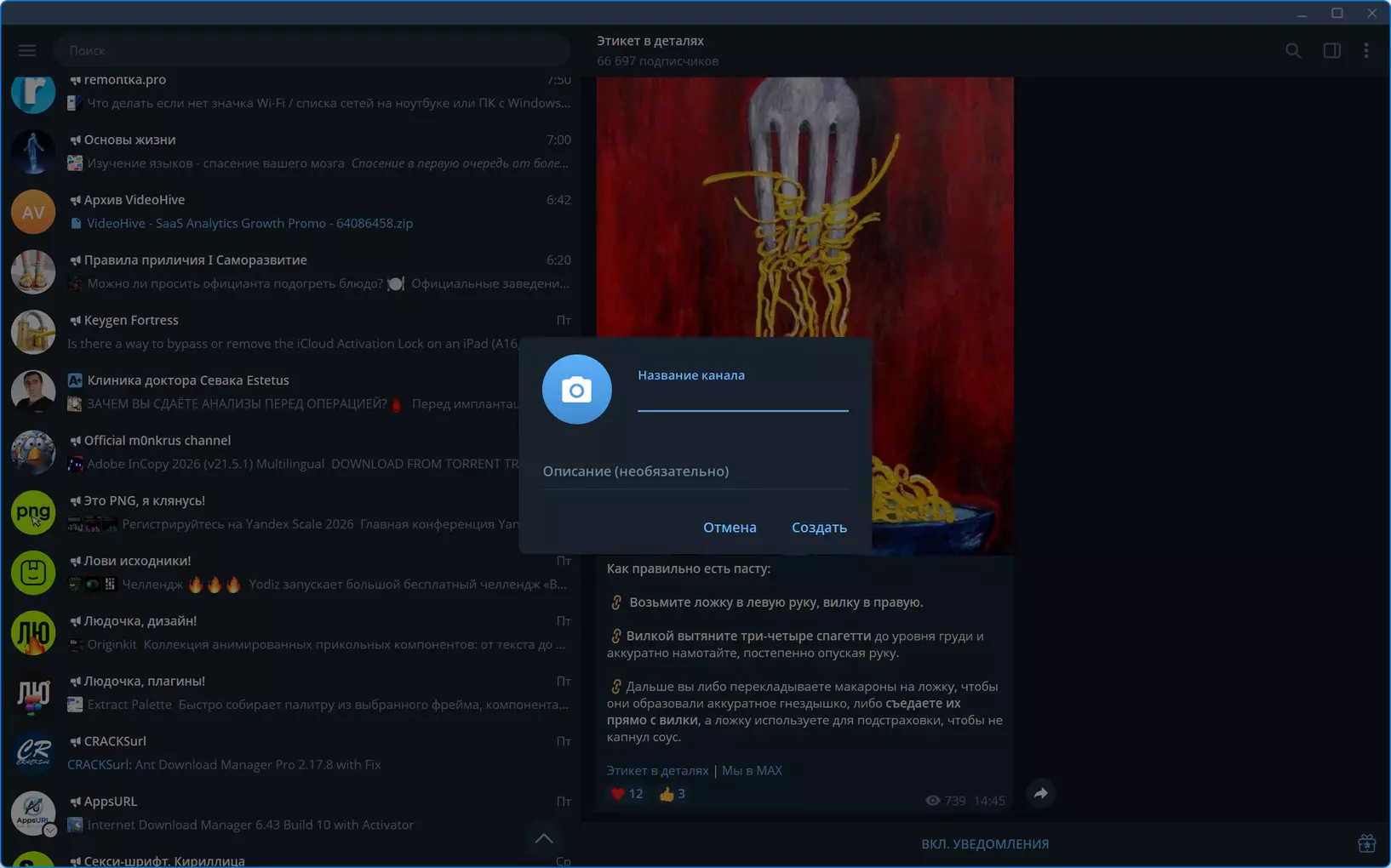Select the Архив VideoHive channel
The image size is (1391, 868).
[x=290, y=212]
